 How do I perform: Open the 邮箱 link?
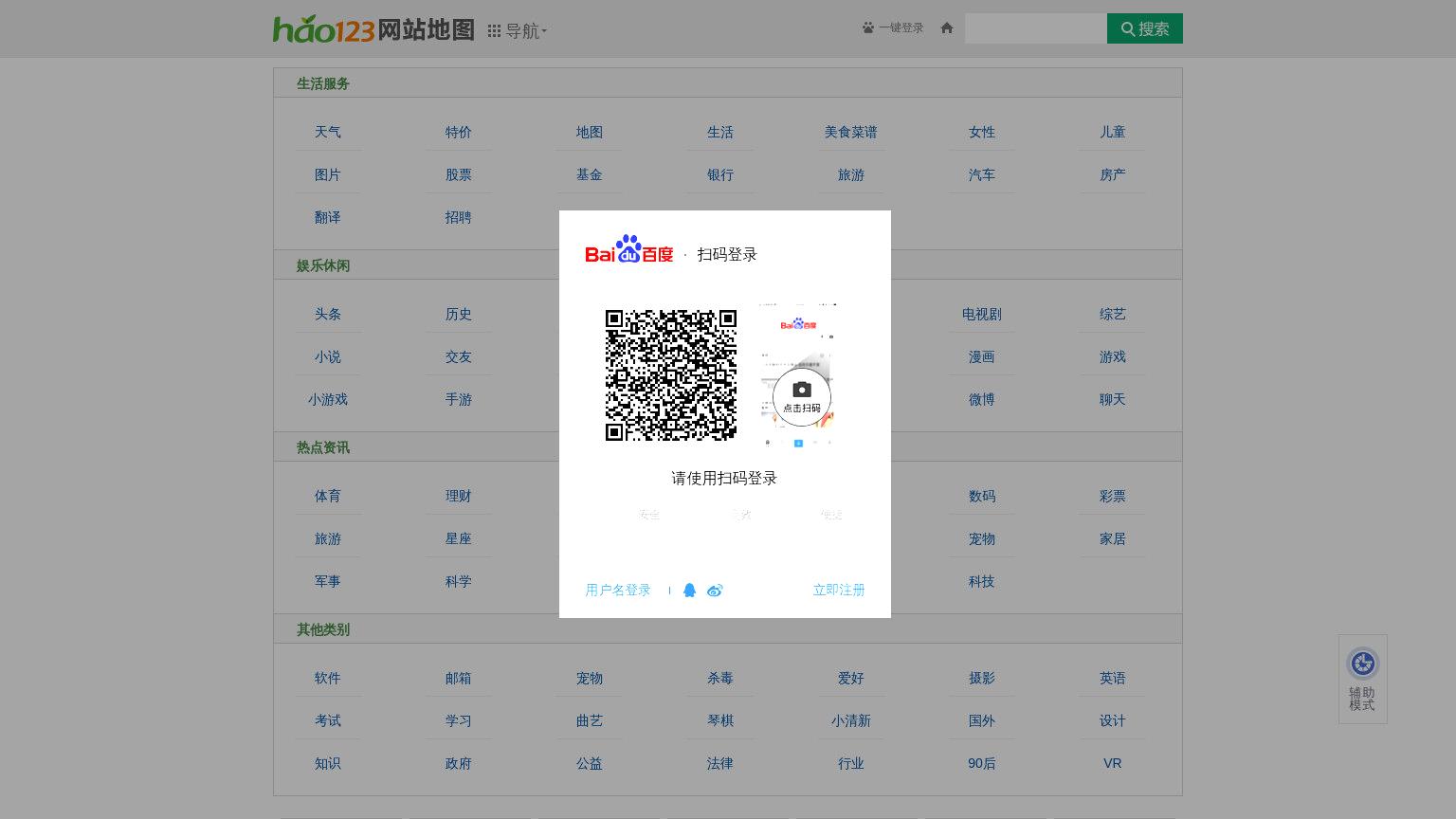pos(459,678)
